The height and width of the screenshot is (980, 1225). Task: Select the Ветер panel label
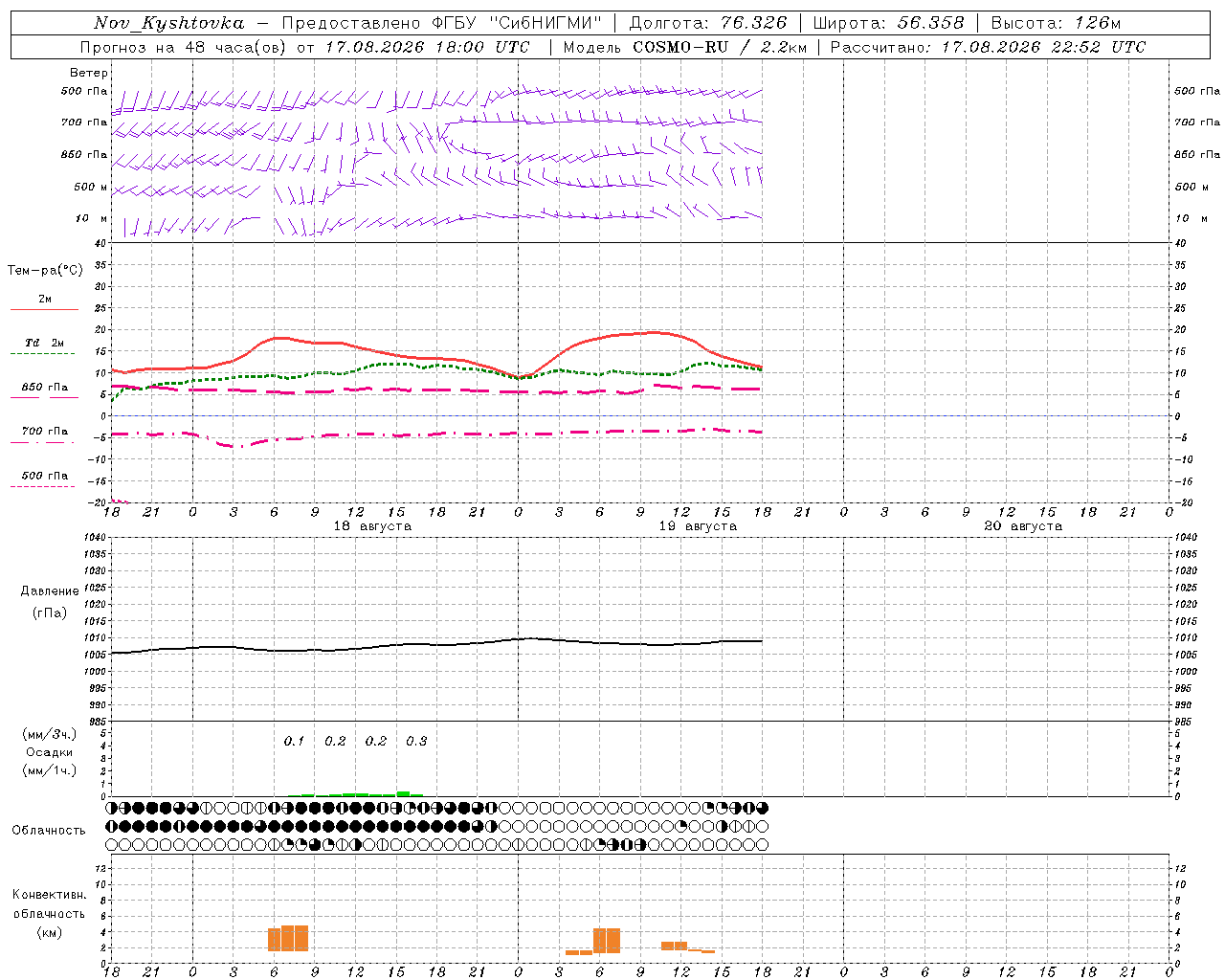[89, 73]
